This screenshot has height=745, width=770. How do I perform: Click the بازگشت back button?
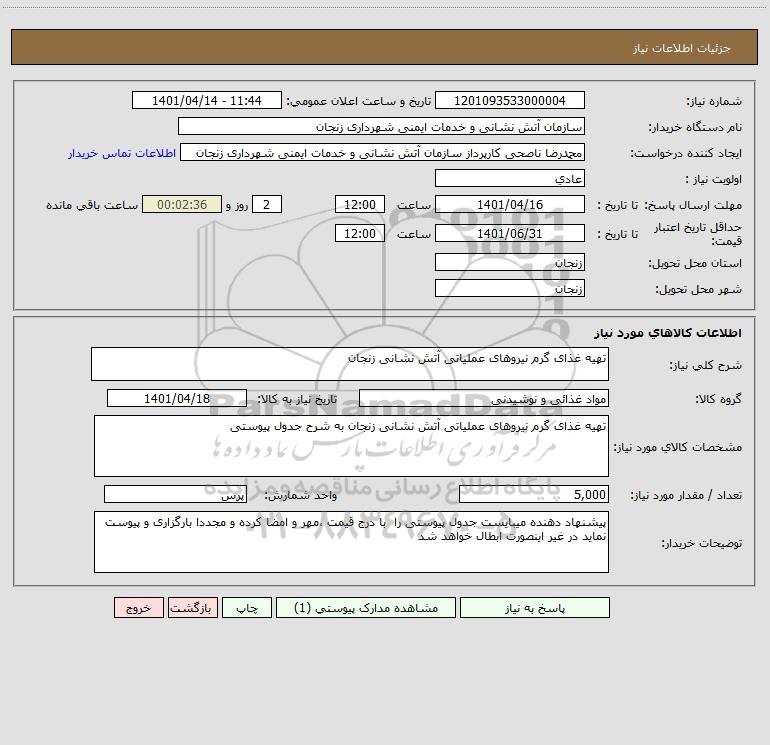[x=192, y=607]
